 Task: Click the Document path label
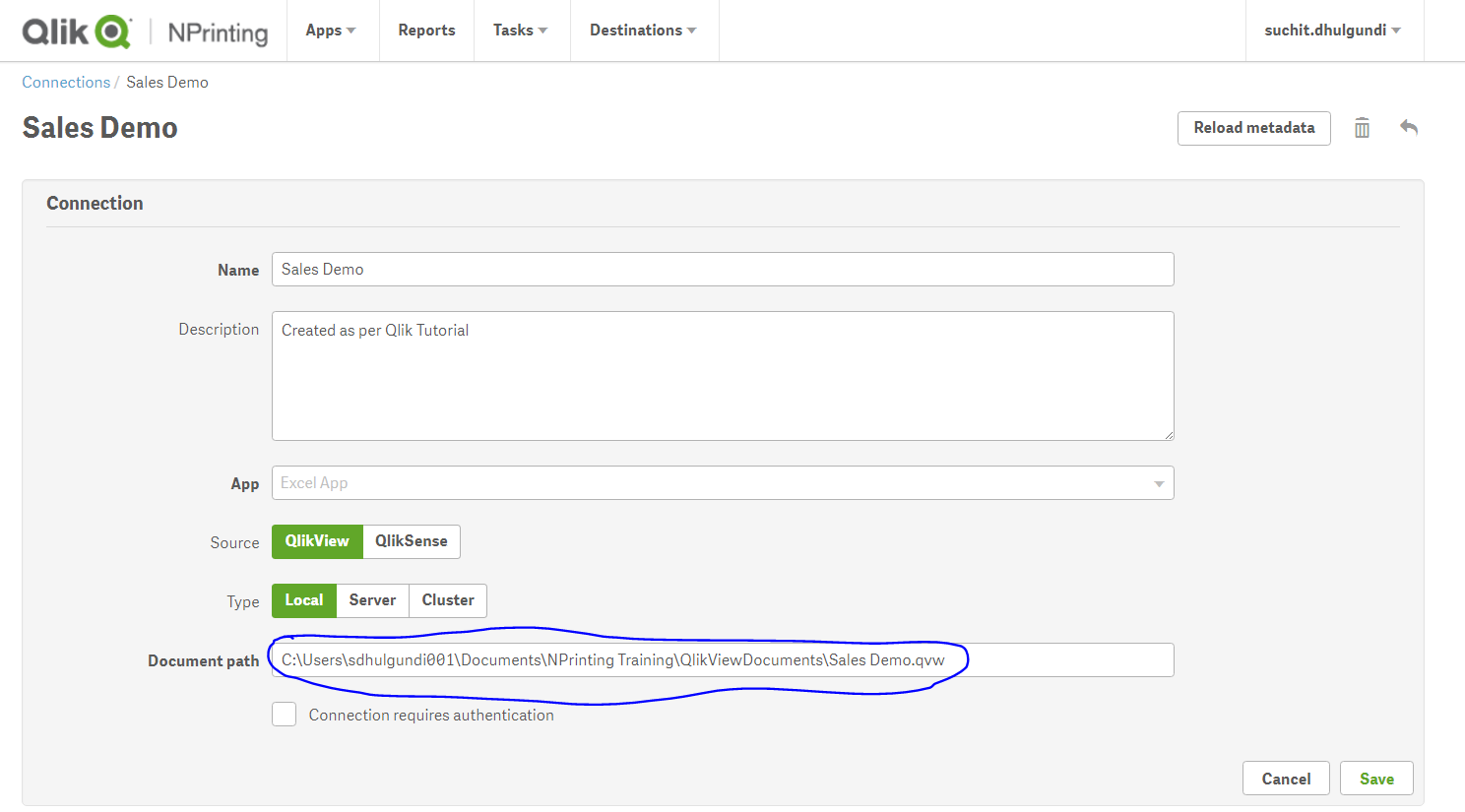tap(204, 661)
